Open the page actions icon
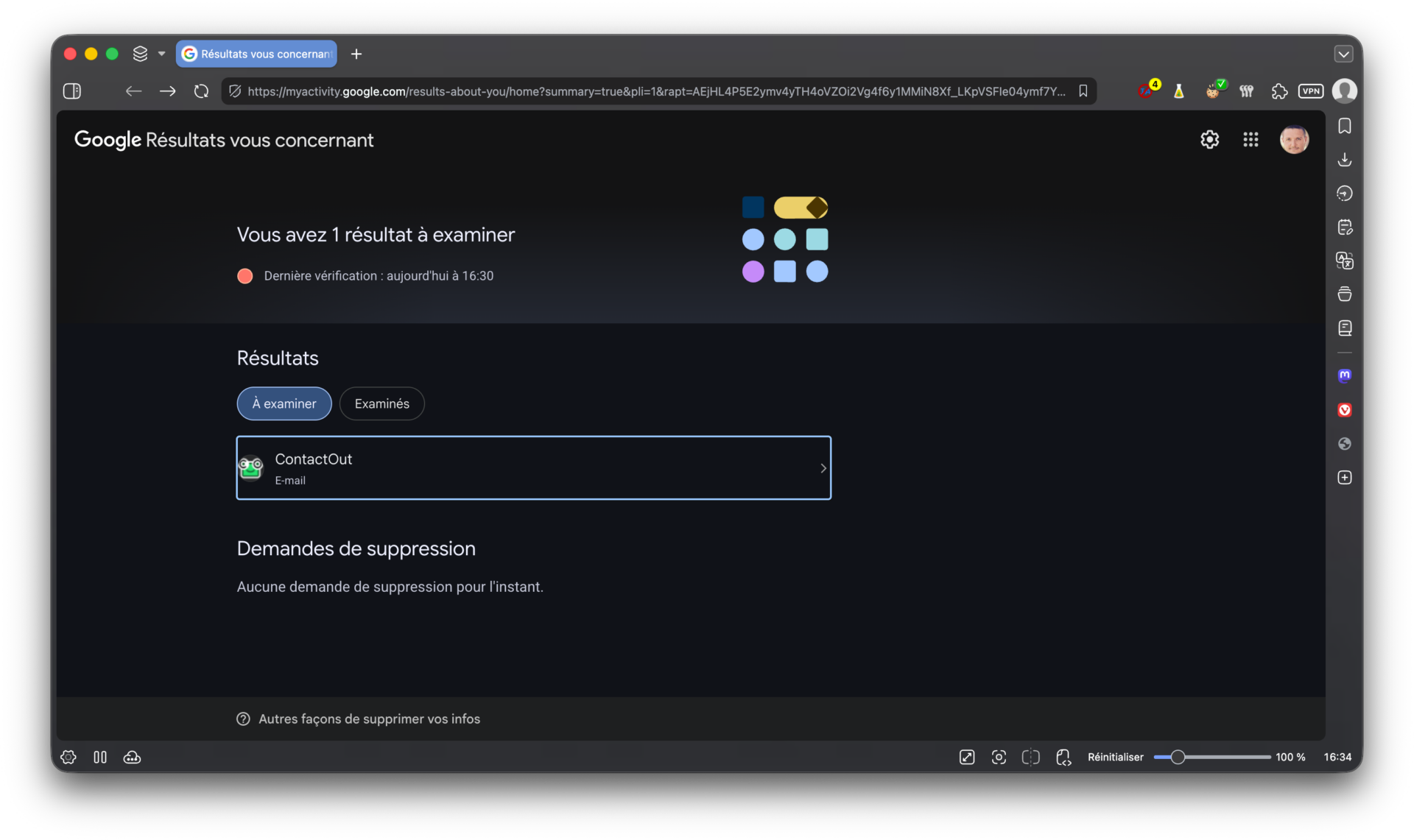Screen dimensions: 1414x840 [x=1063, y=758]
